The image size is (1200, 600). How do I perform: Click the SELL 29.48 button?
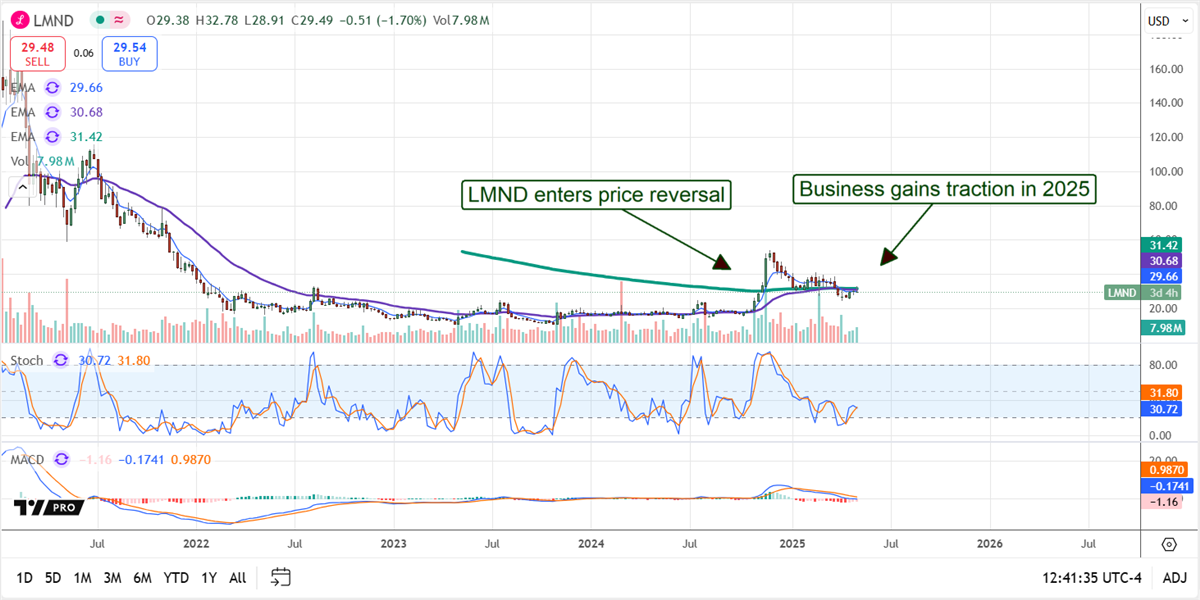pos(37,53)
